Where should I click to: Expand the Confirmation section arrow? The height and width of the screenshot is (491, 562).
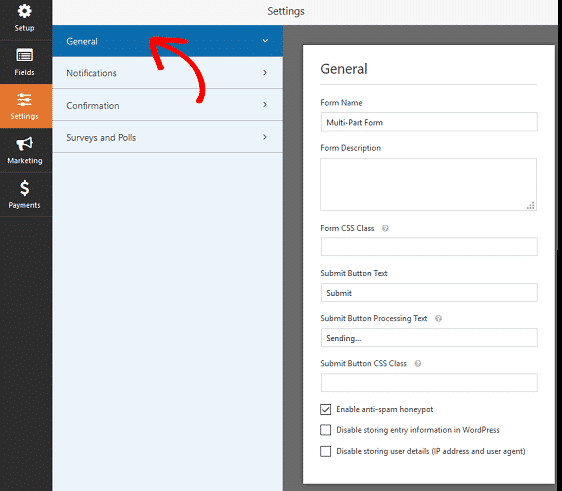pos(265,105)
